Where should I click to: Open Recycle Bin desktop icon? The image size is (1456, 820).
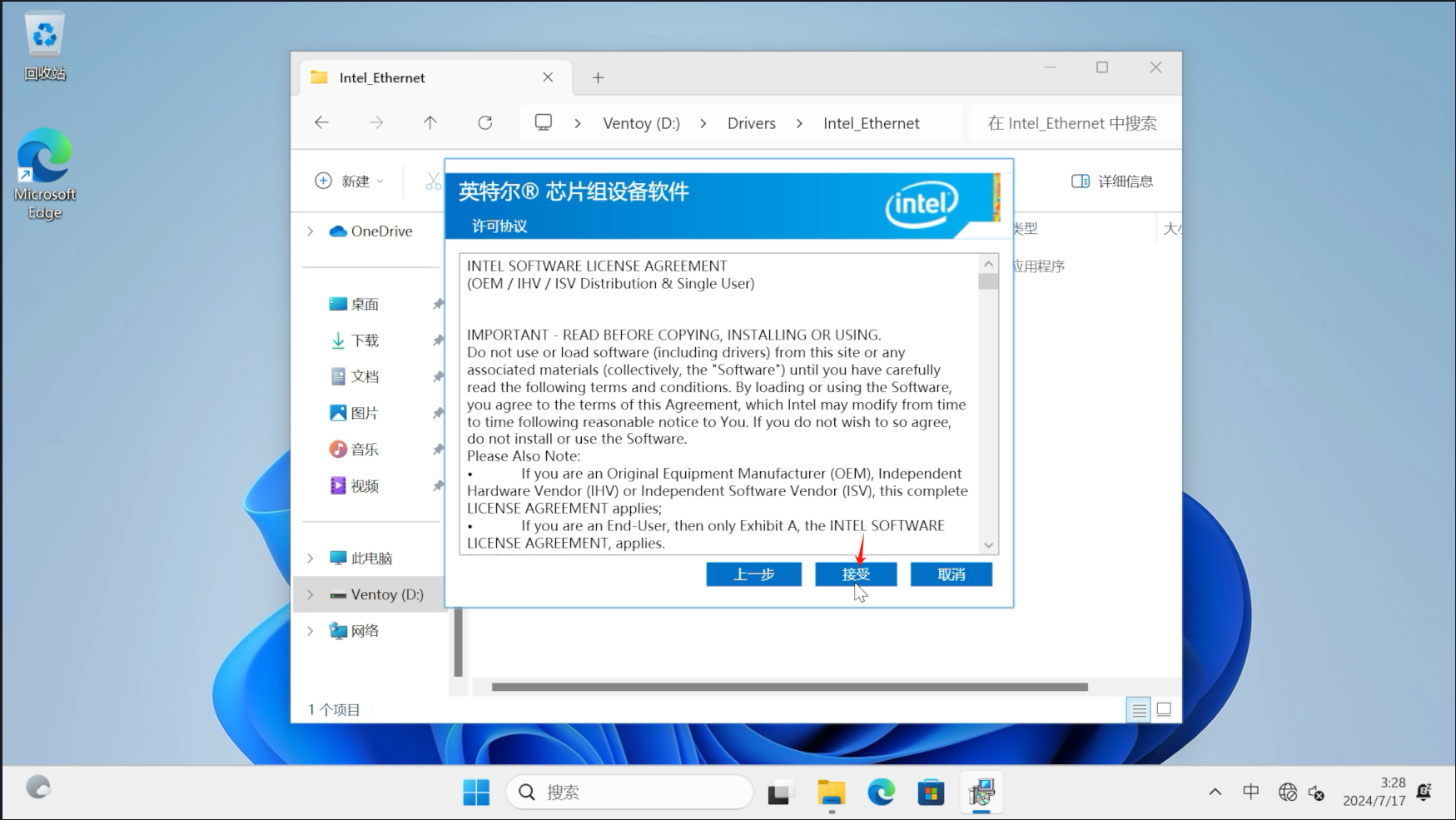[45, 47]
